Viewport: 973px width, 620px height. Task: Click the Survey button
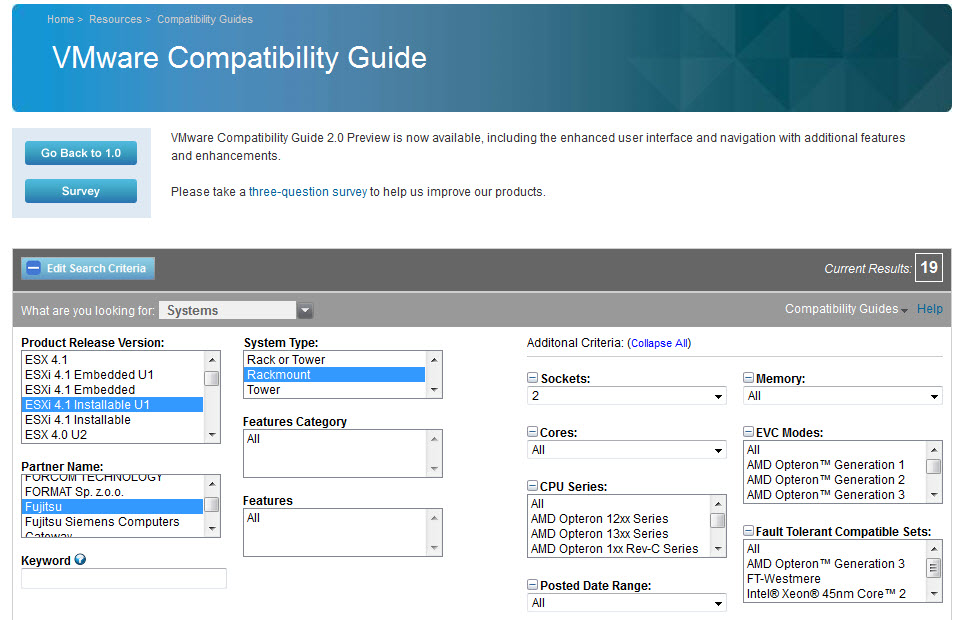(x=81, y=191)
